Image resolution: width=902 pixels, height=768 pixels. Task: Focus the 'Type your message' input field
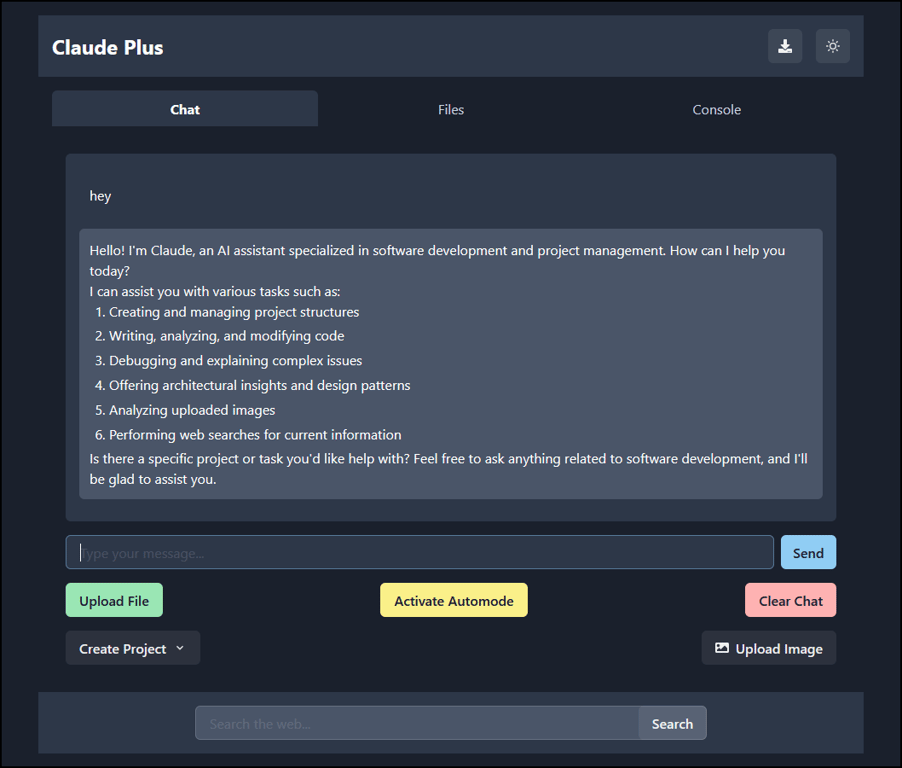pos(419,553)
